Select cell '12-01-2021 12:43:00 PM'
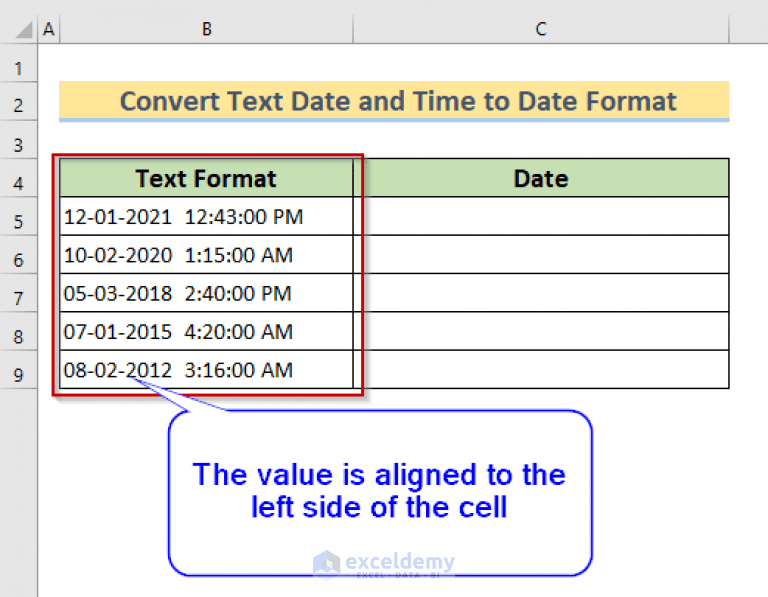Image resolution: width=768 pixels, height=597 pixels. [x=206, y=216]
